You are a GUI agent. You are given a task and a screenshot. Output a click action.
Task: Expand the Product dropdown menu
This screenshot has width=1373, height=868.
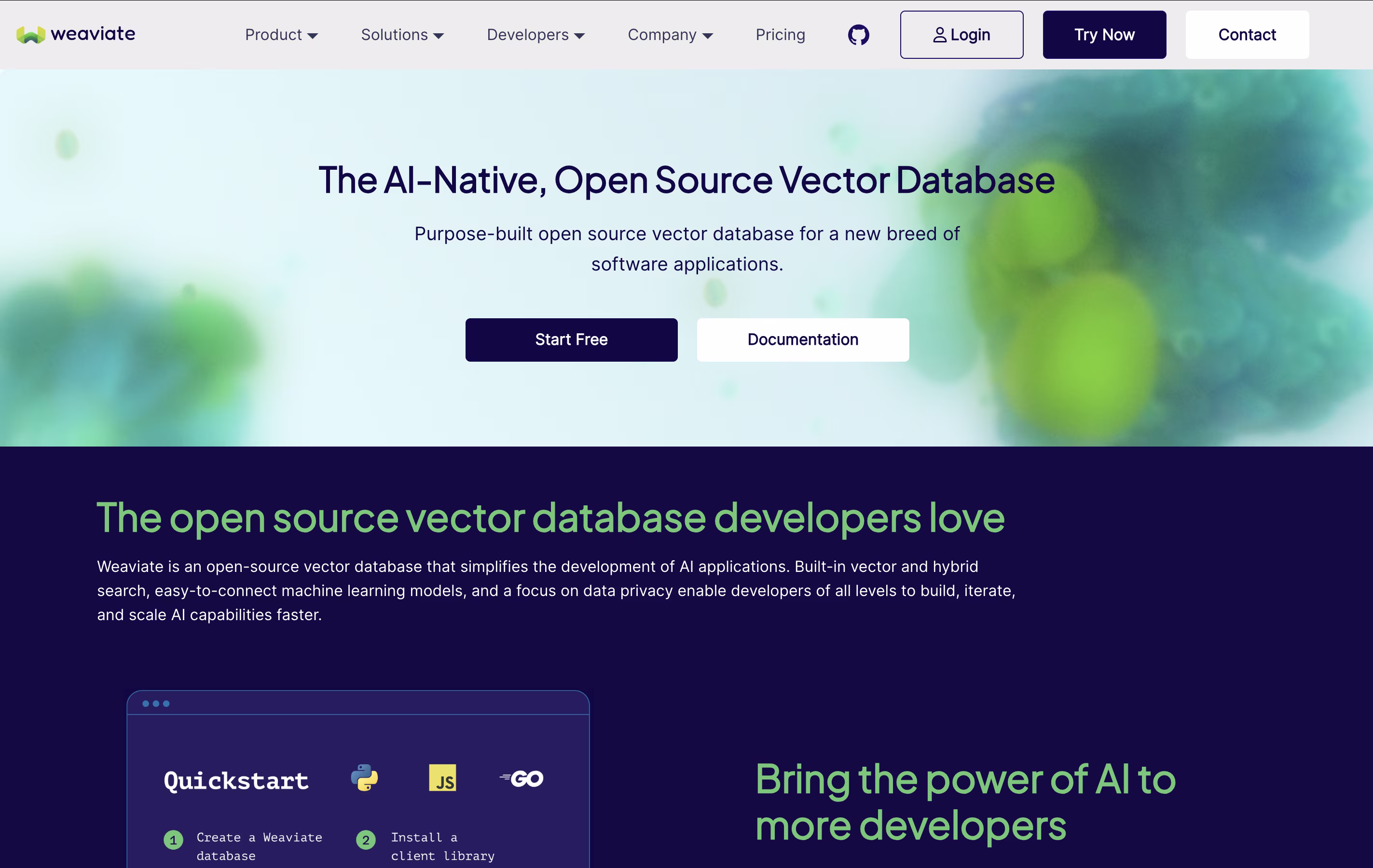[x=281, y=35]
